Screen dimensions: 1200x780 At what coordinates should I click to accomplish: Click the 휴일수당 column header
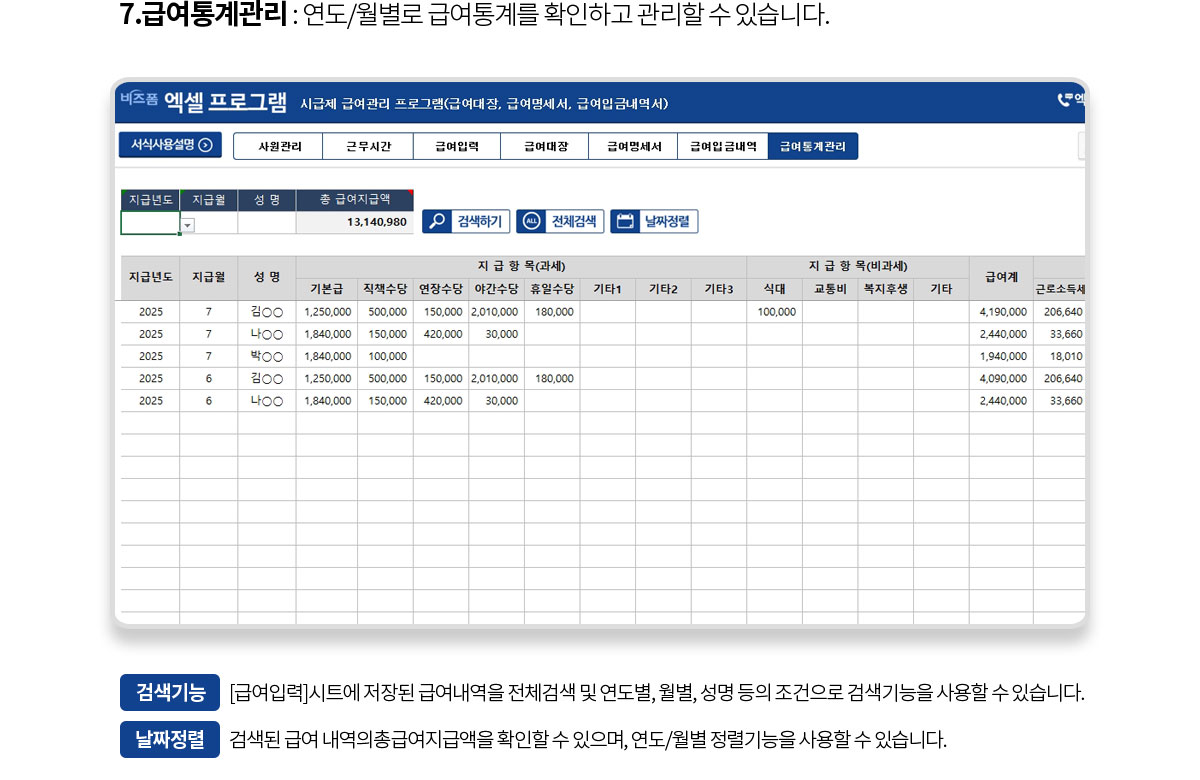(552, 289)
